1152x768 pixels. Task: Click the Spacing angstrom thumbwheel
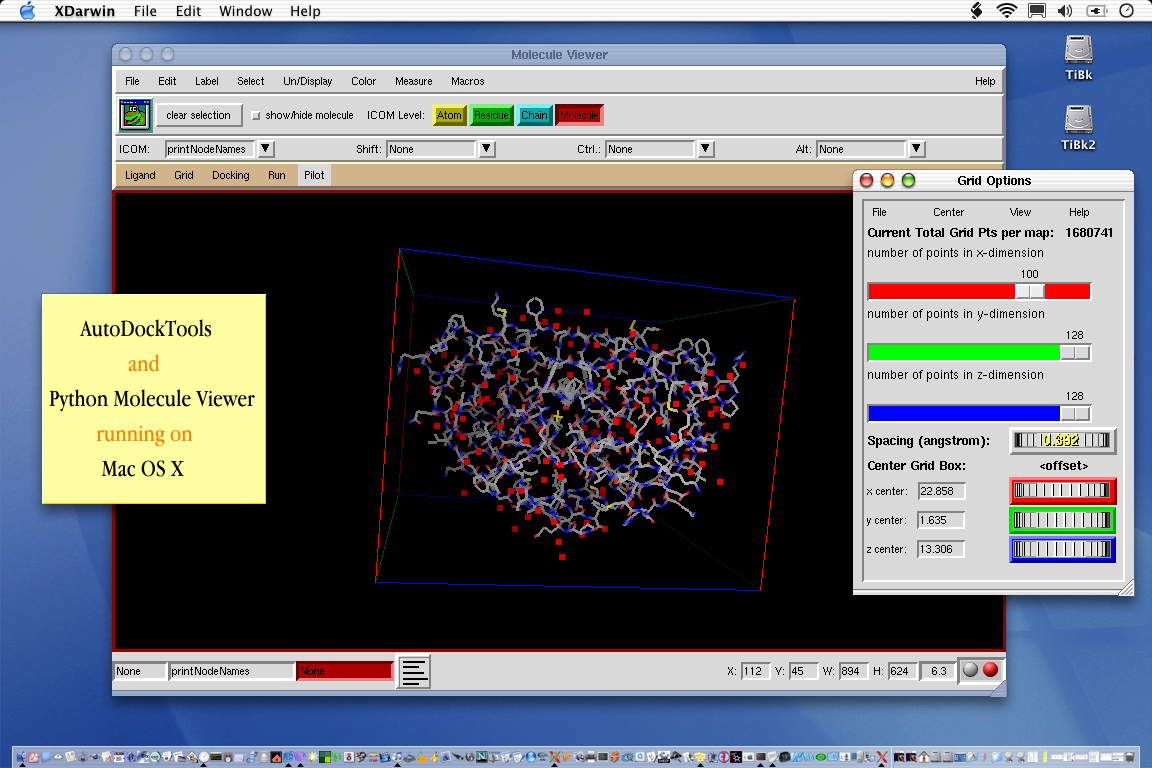[x=1062, y=441]
